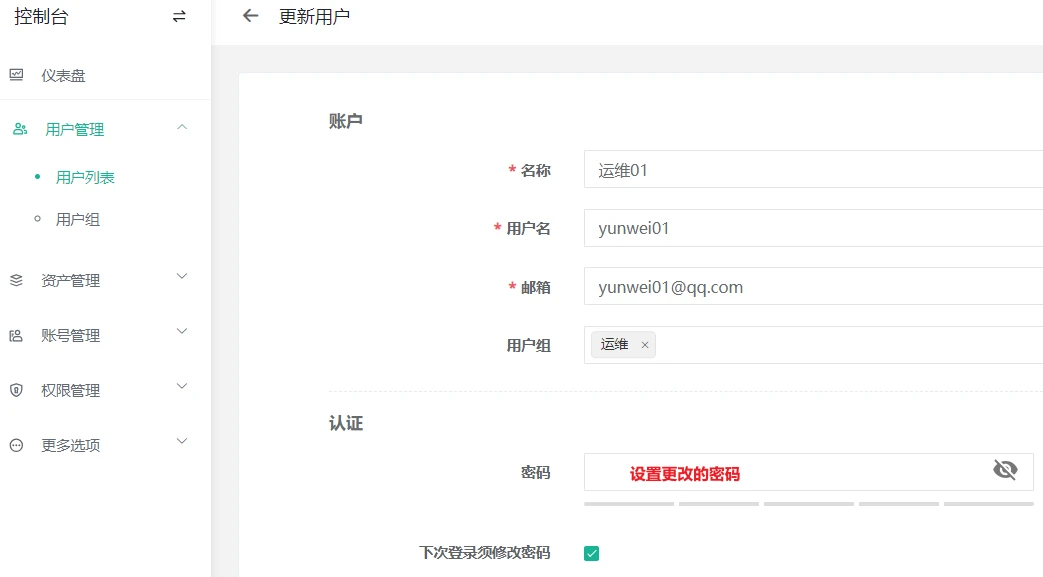Click the 账号管理 icon
The image size is (1043, 577).
point(17,335)
